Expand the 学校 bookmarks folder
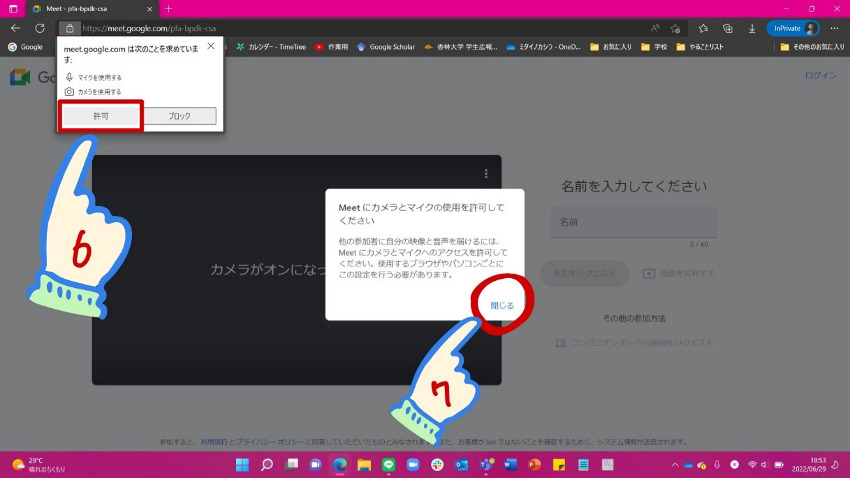The height and width of the screenshot is (478, 850). 654,47
